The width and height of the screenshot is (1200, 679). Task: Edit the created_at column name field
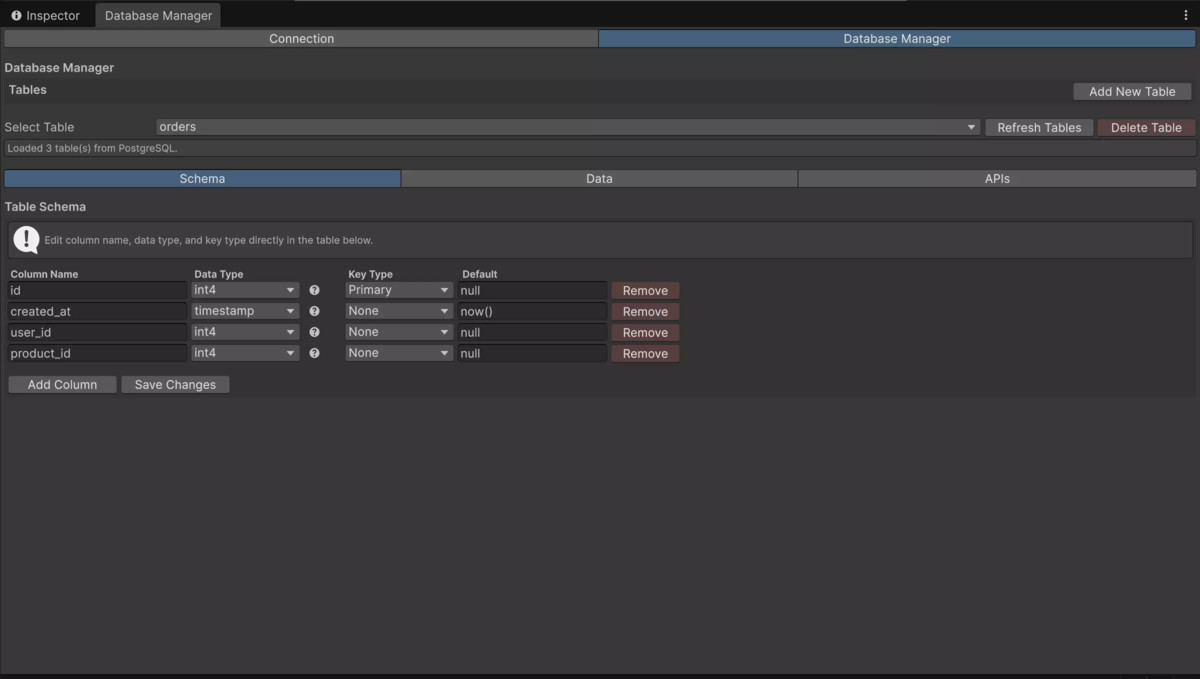97,311
